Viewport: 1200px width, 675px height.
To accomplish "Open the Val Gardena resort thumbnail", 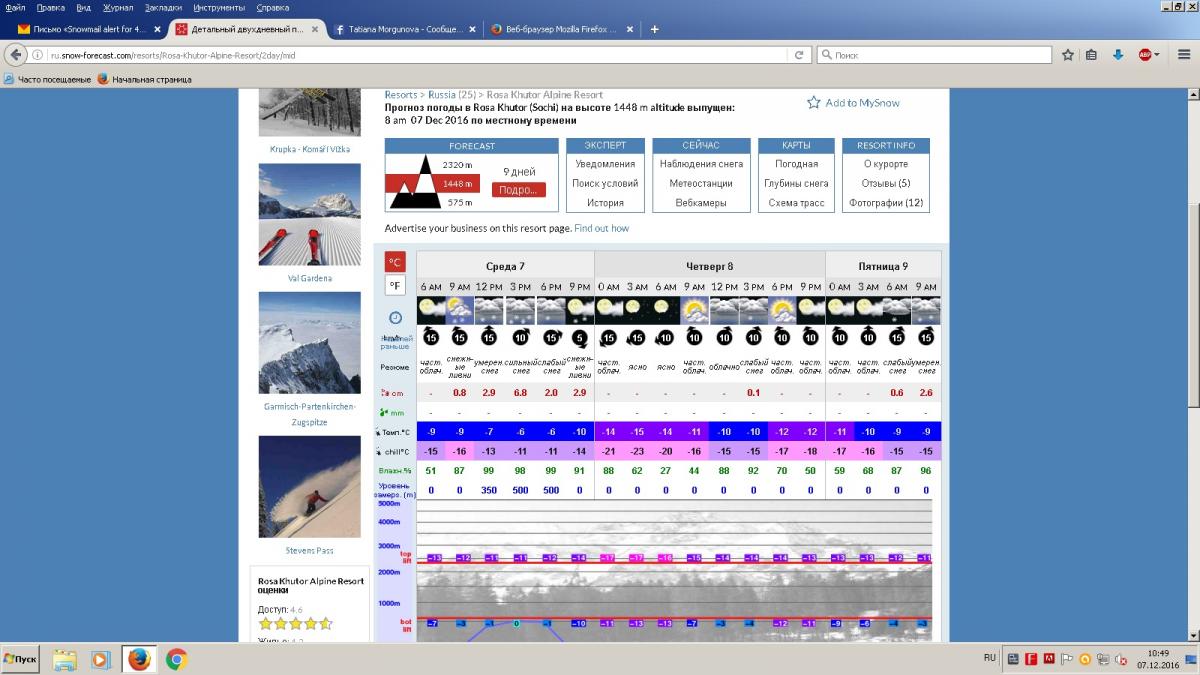I will pos(309,214).
